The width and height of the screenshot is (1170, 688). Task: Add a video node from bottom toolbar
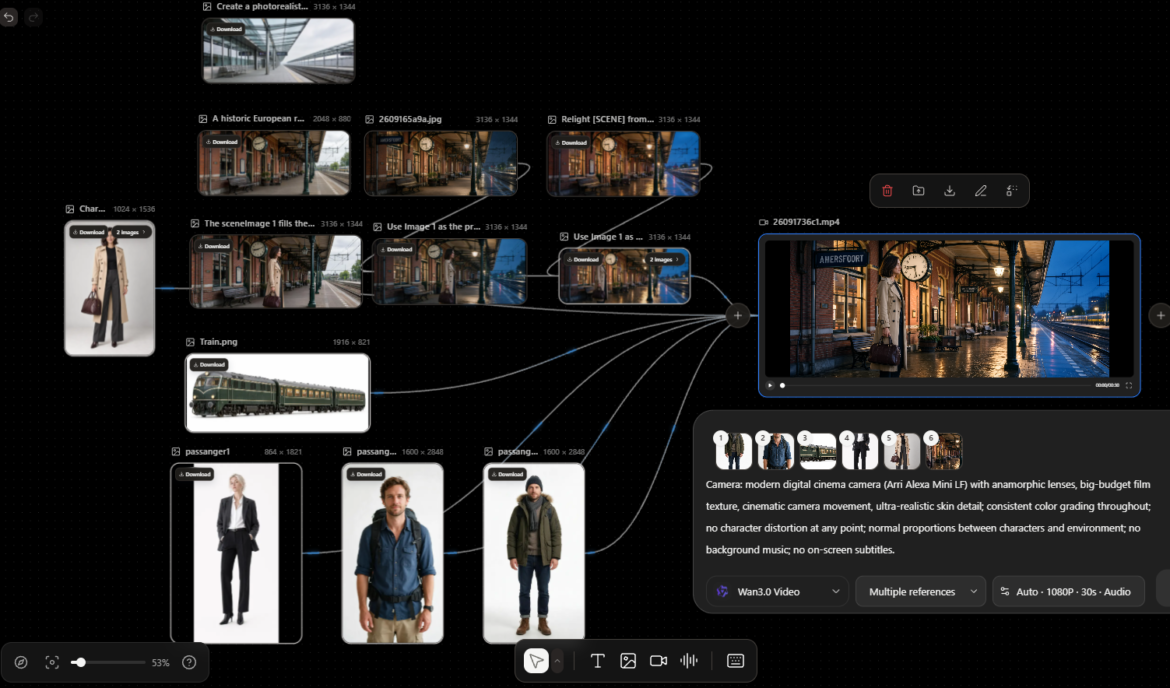pos(658,660)
